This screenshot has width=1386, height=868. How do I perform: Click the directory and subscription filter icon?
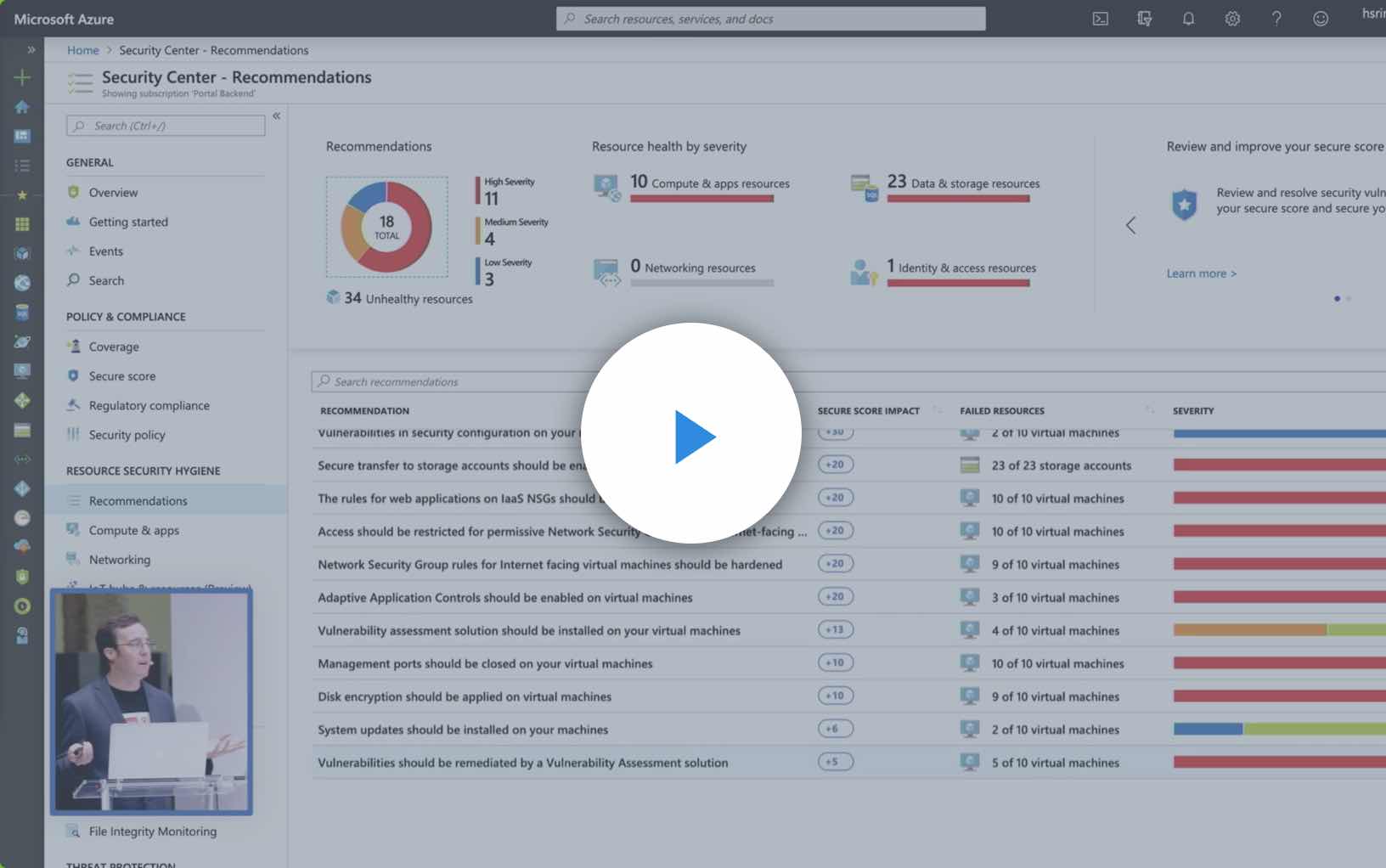[1144, 19]
